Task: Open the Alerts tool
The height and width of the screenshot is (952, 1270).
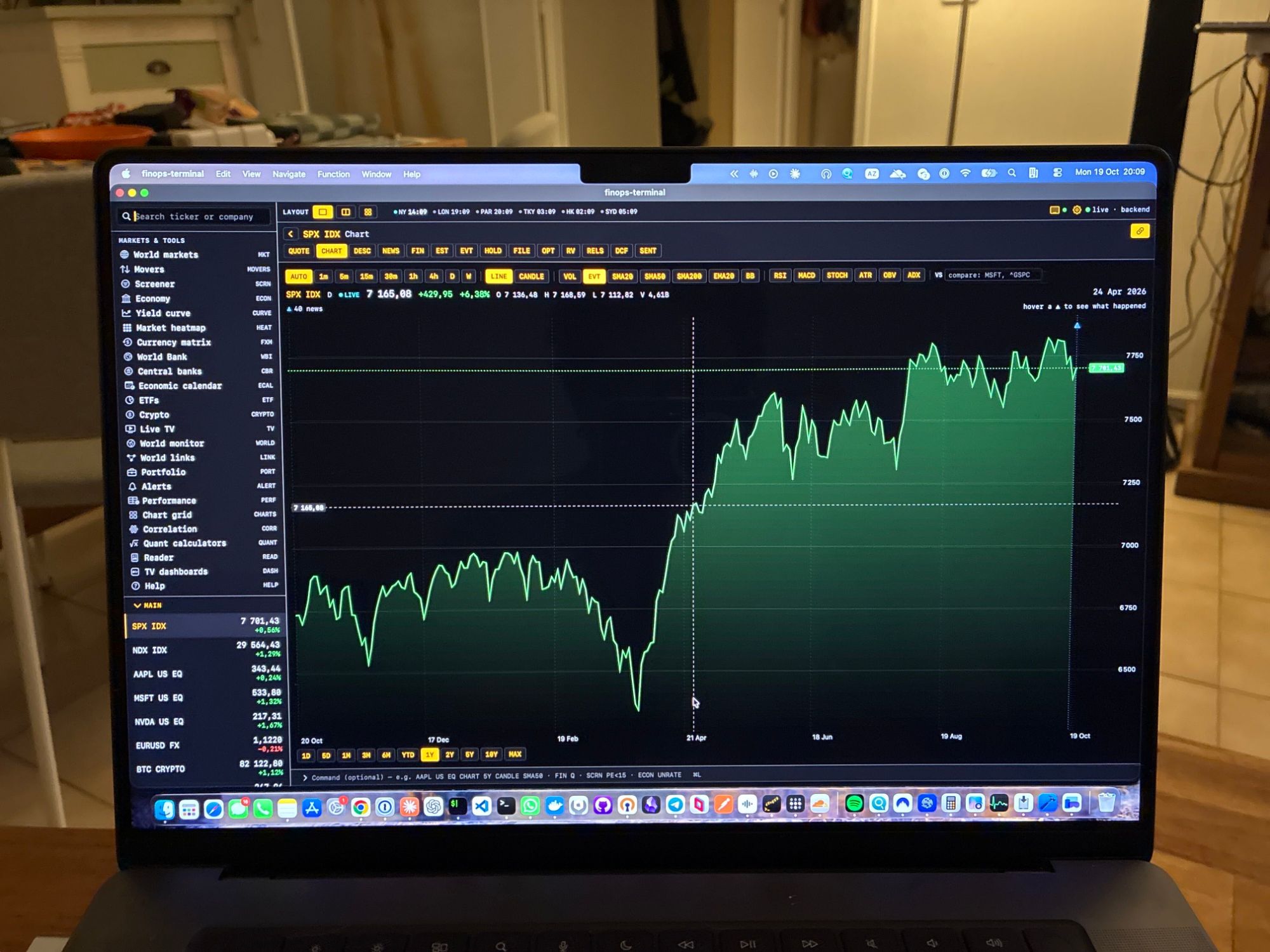Action: 201,486
